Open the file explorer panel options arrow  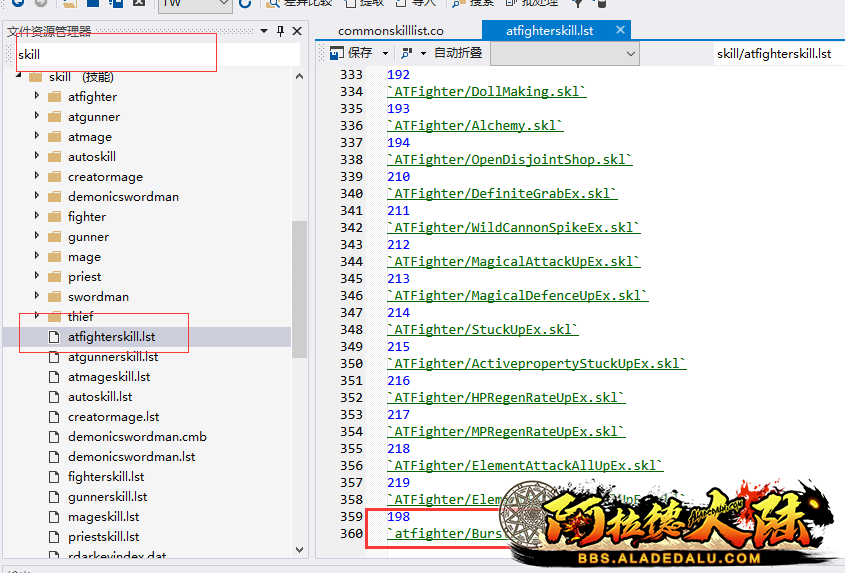[263, 32]
